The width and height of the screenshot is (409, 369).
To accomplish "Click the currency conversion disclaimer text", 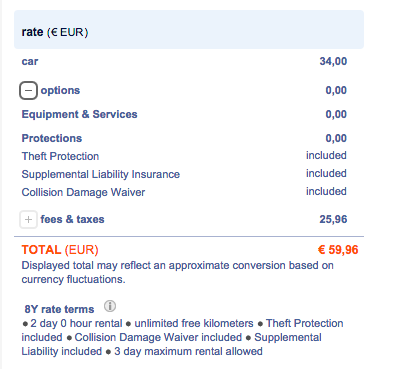I will (178, 272).
